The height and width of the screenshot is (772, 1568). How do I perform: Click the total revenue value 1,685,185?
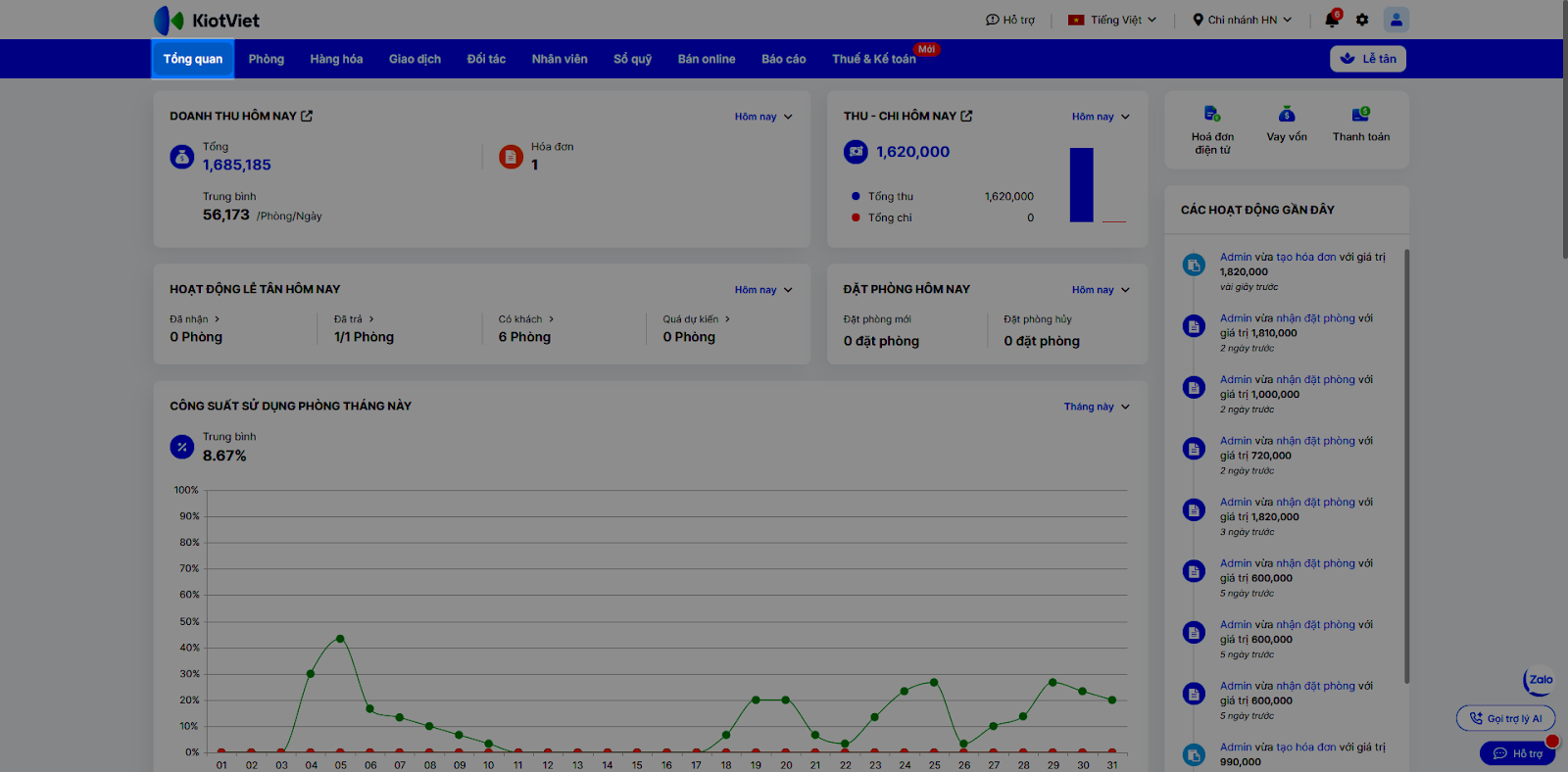point(237,166)
